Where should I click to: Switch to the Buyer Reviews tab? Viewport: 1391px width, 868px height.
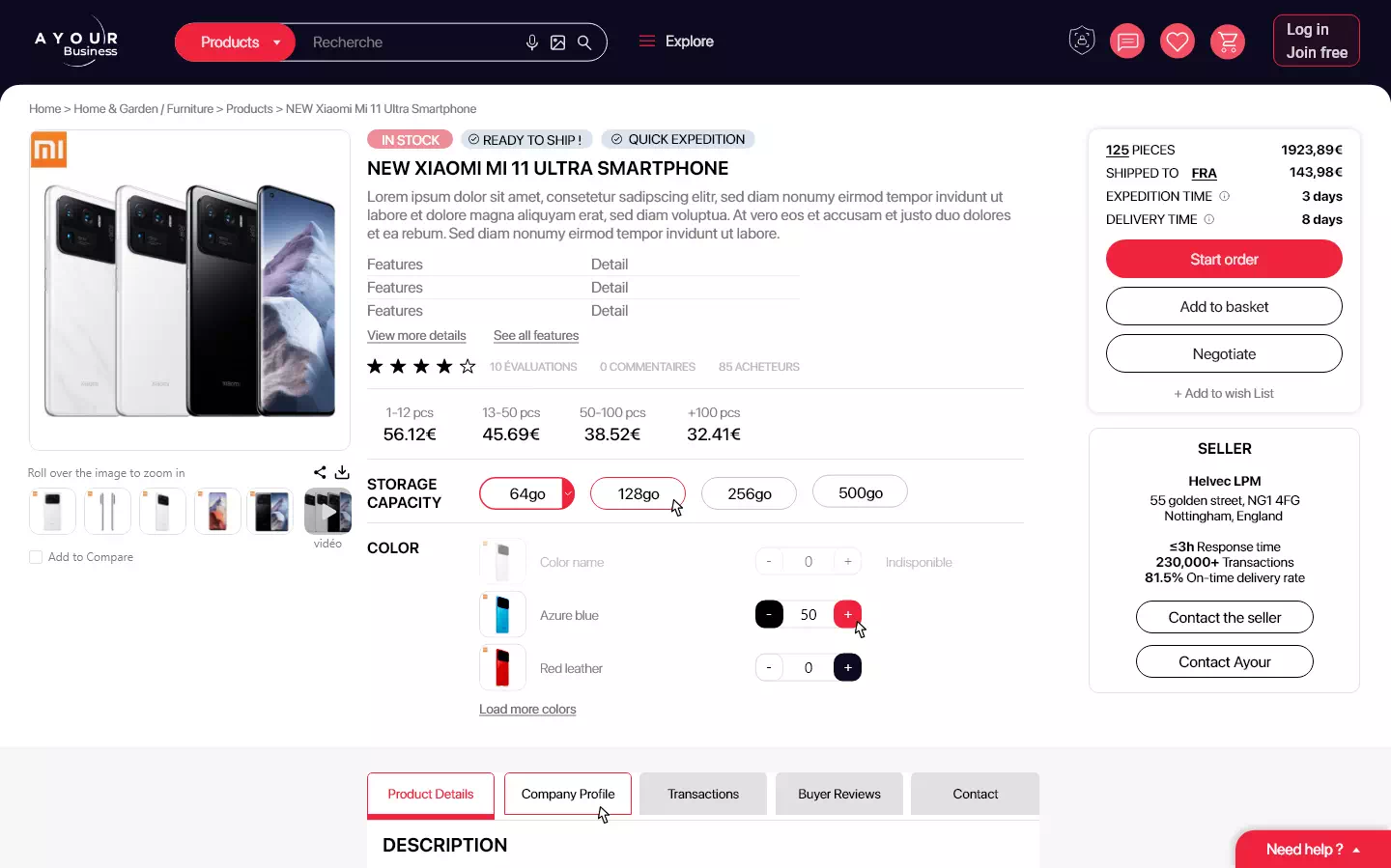[x=838, y=794]
